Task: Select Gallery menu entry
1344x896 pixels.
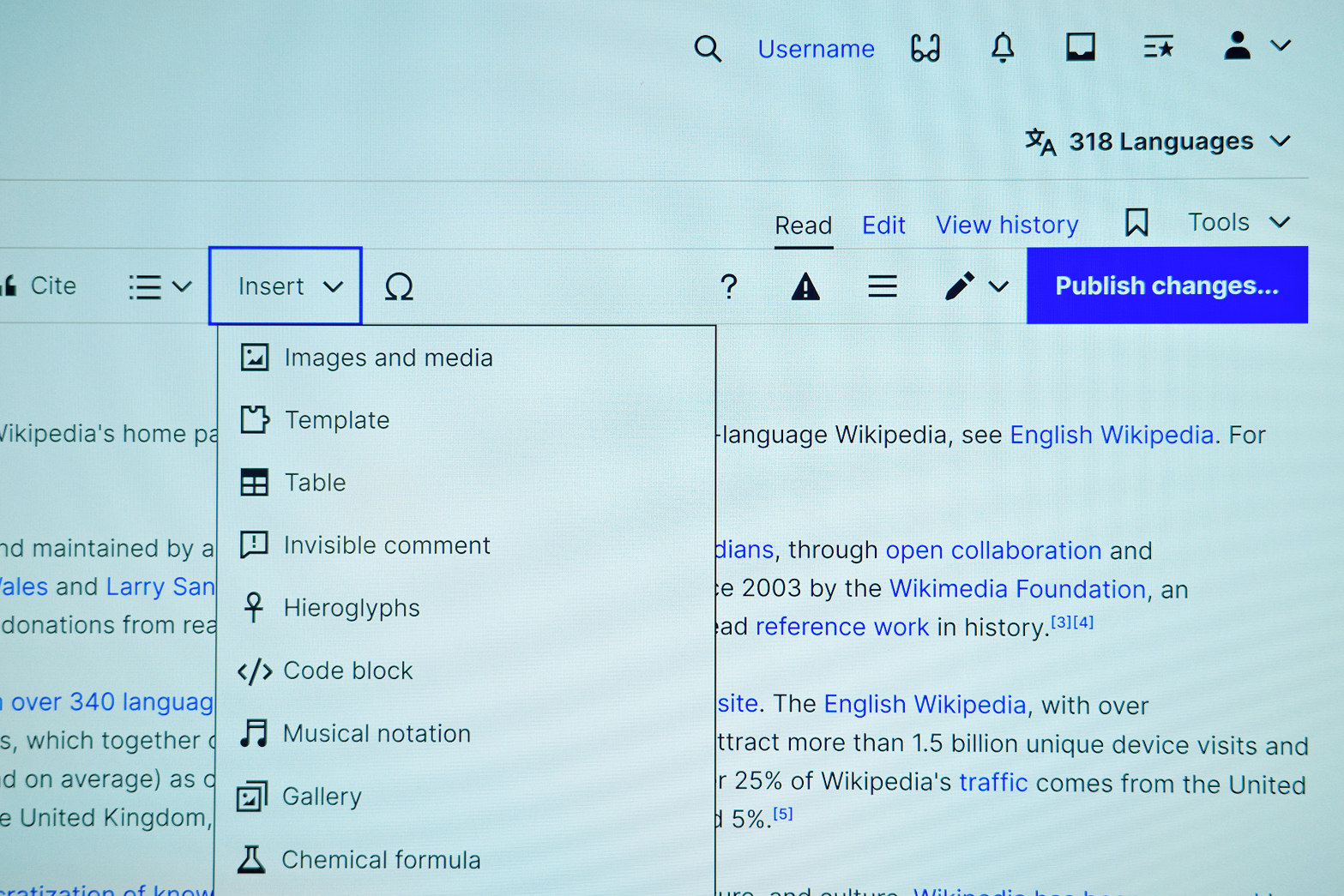Action: tap(466, 797)
